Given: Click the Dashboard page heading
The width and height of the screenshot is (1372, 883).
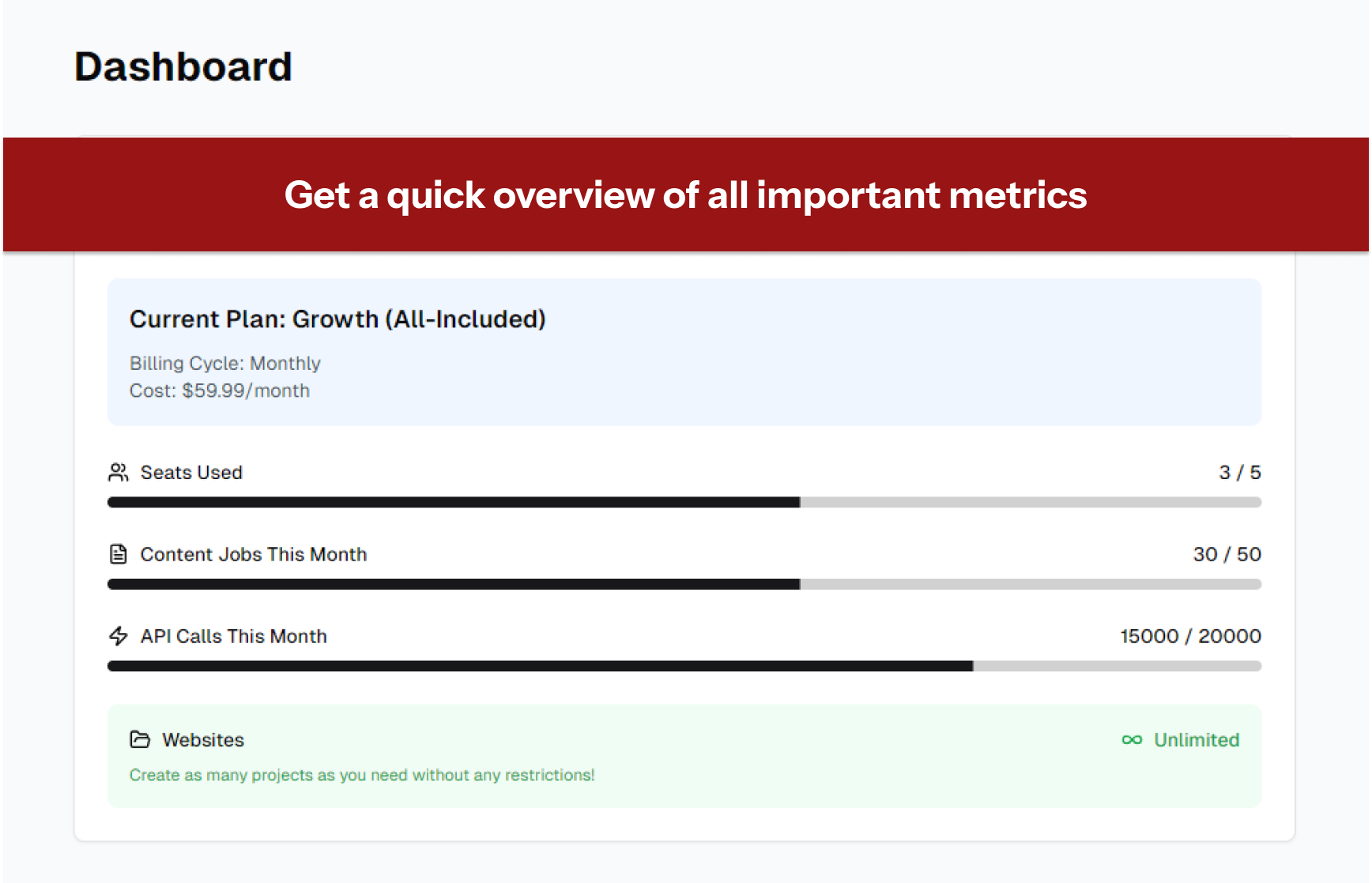Looking at the screenshot, I should point(183,66).
